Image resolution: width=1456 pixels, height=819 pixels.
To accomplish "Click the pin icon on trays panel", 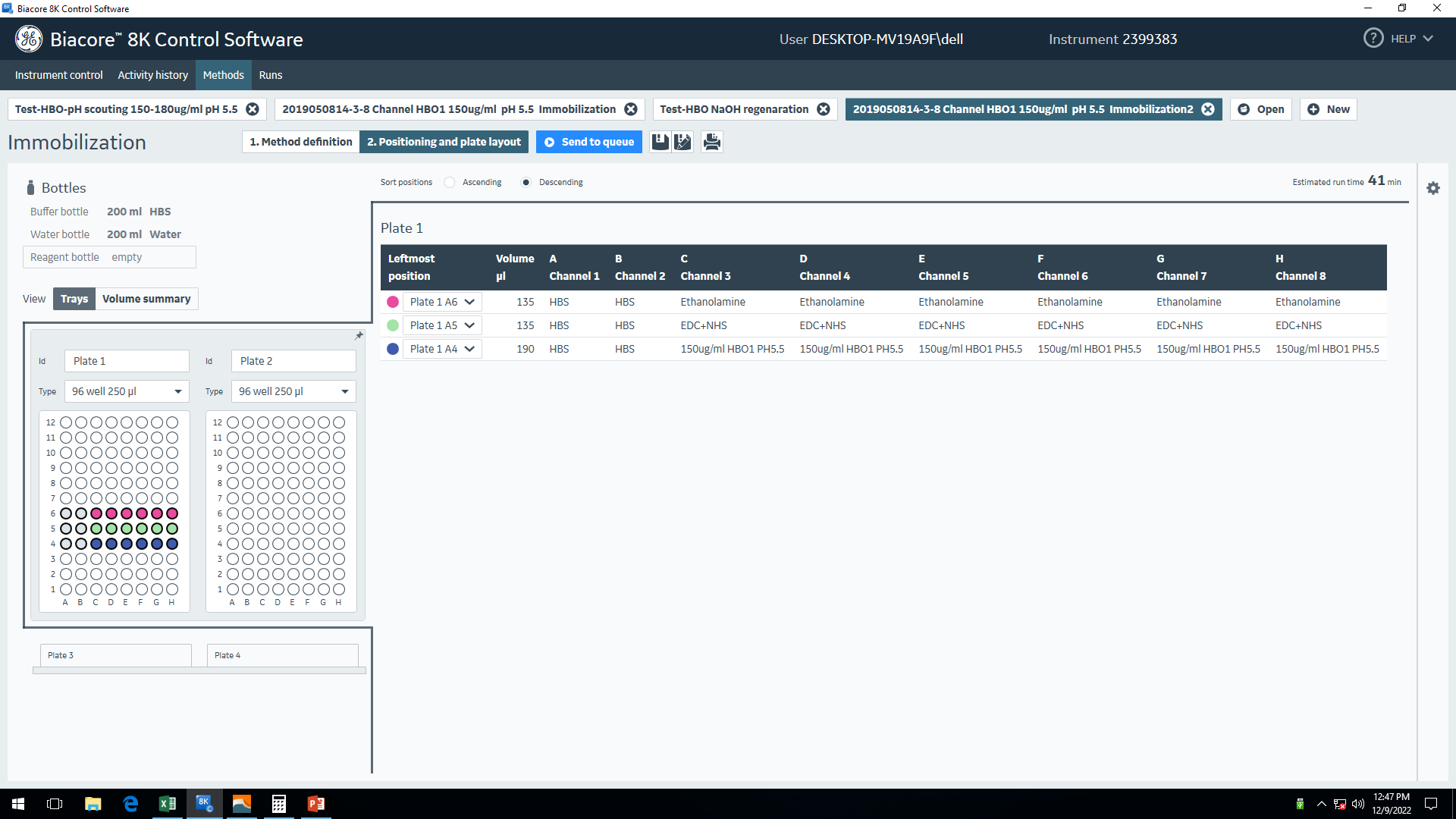I will pyautogui.click(x=359, y=335).
